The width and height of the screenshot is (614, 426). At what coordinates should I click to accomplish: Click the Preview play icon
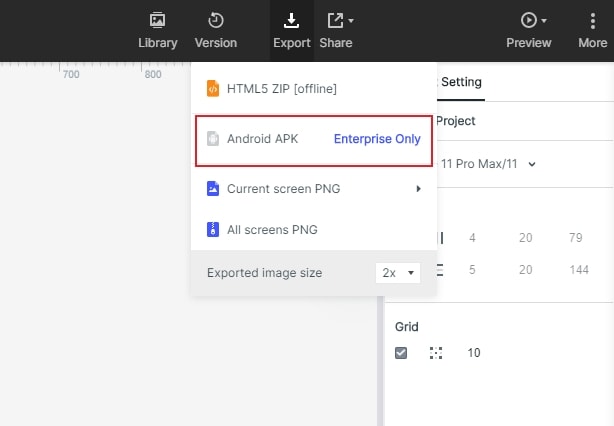(x=528, y=20)
